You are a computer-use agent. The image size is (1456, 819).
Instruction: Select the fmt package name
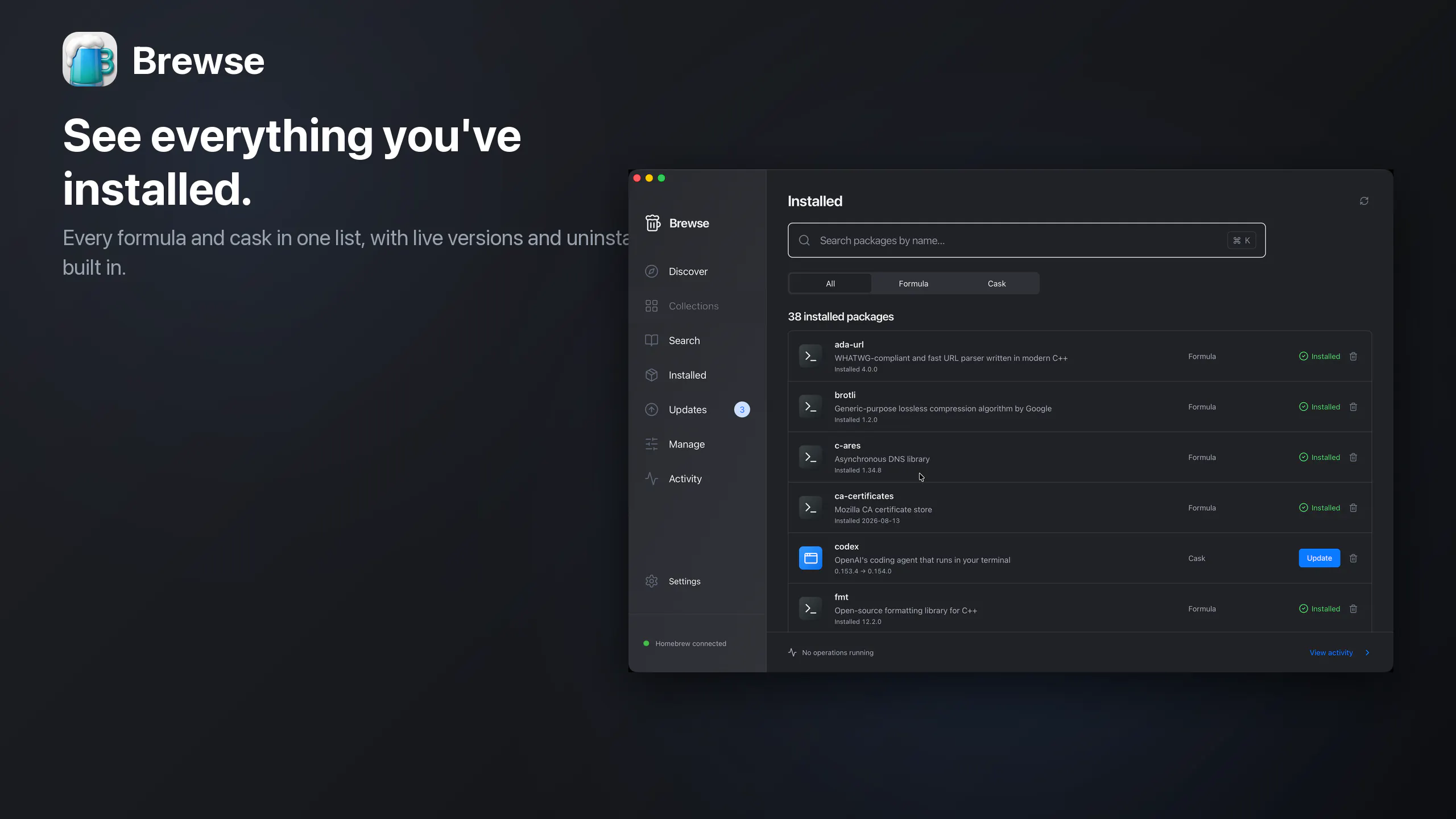tap(841, 597)
